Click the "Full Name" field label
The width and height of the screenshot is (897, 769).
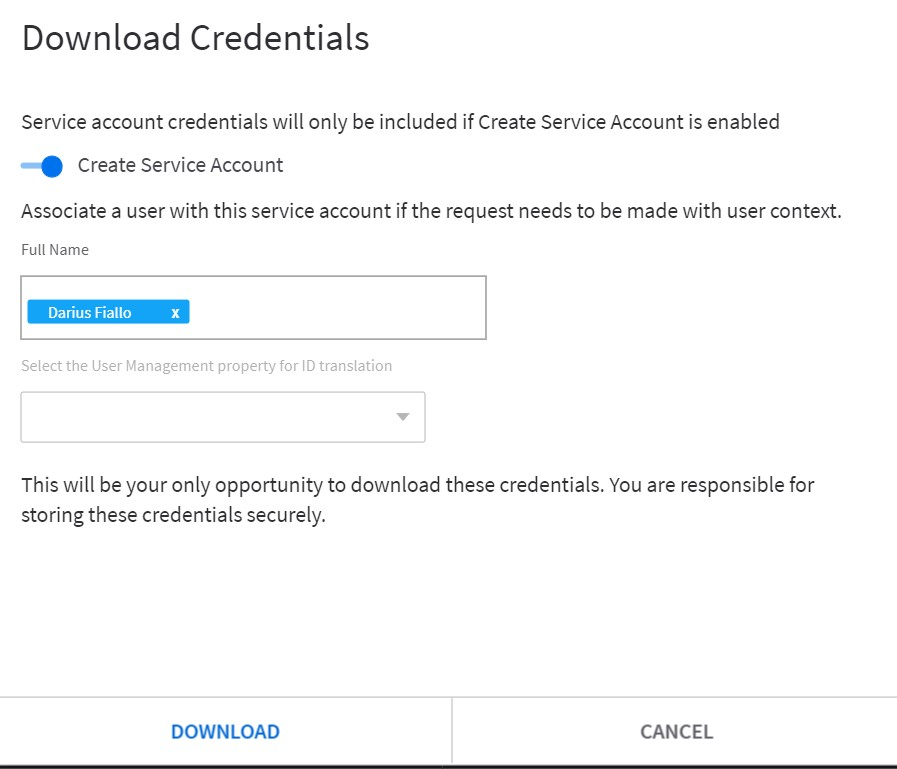pos(55,250)
